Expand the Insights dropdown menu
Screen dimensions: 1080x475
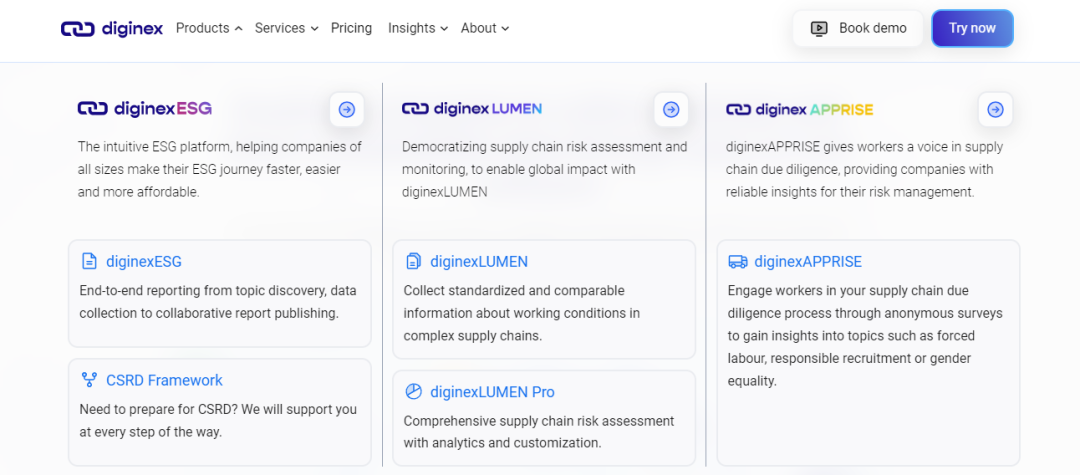coord(418,28)
